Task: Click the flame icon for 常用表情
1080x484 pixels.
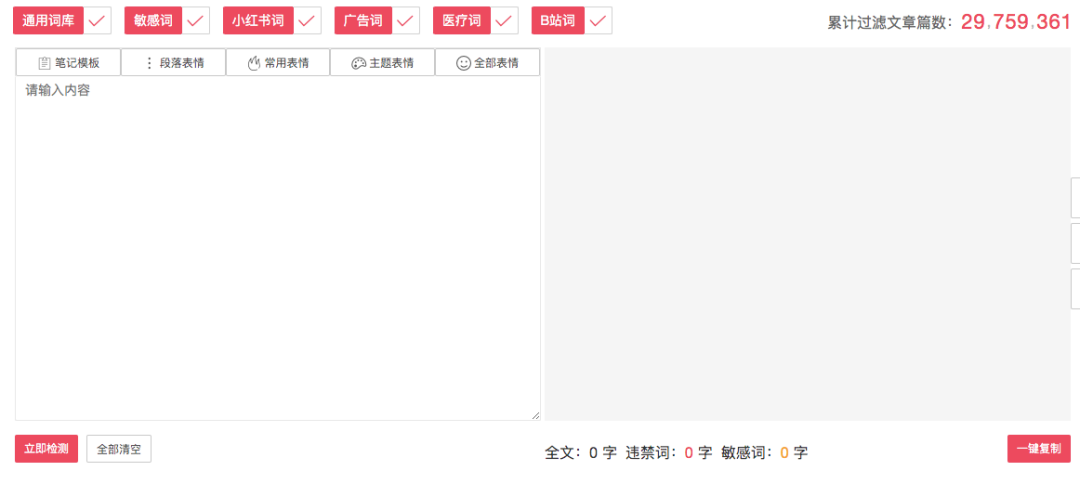Action: 253,63
